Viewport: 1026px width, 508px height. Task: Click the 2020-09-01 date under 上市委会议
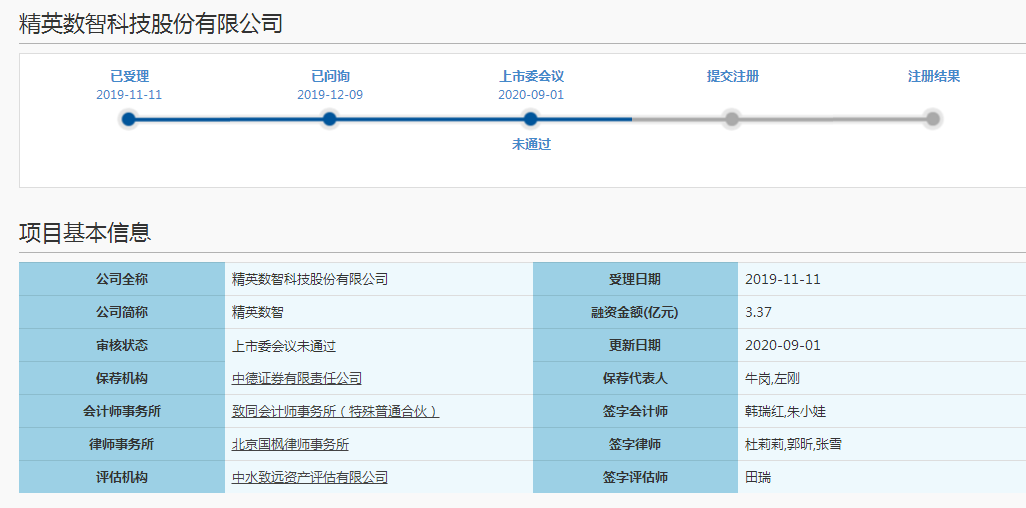pos(531,95)
